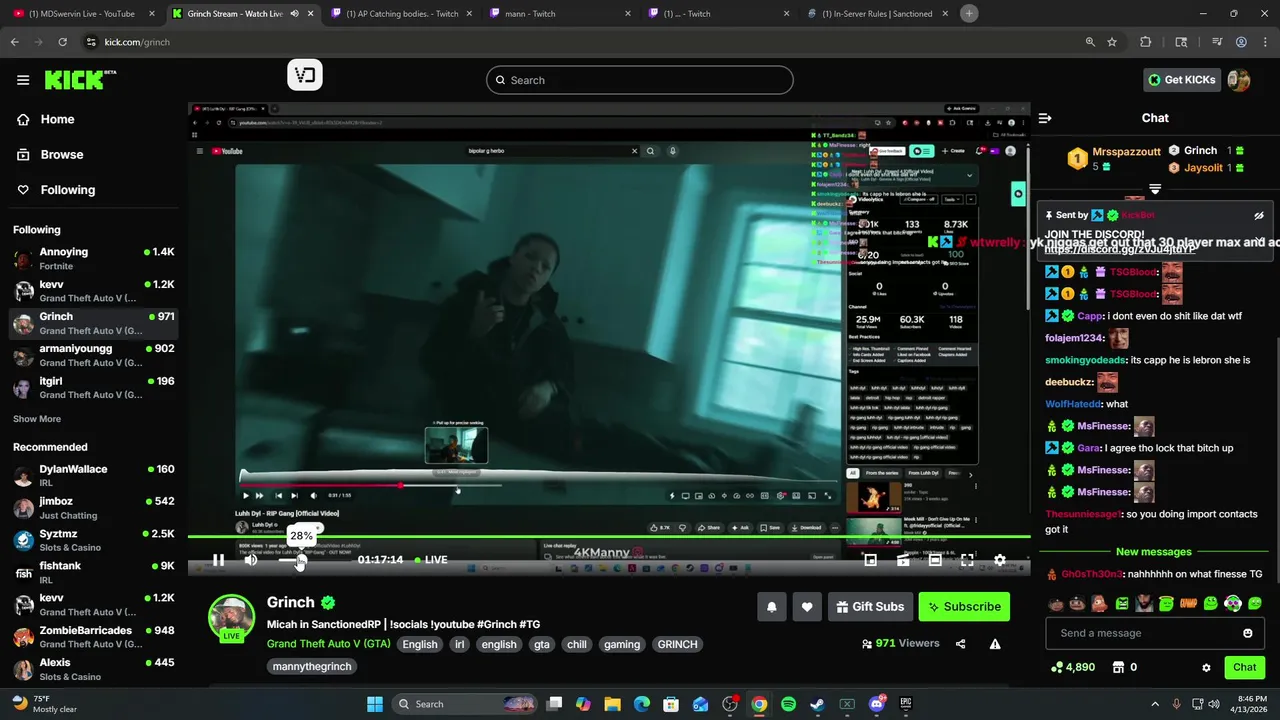Viewport: 1280px width, 720px height.
Task: Select the gta tag
Action: pos(542,644)
